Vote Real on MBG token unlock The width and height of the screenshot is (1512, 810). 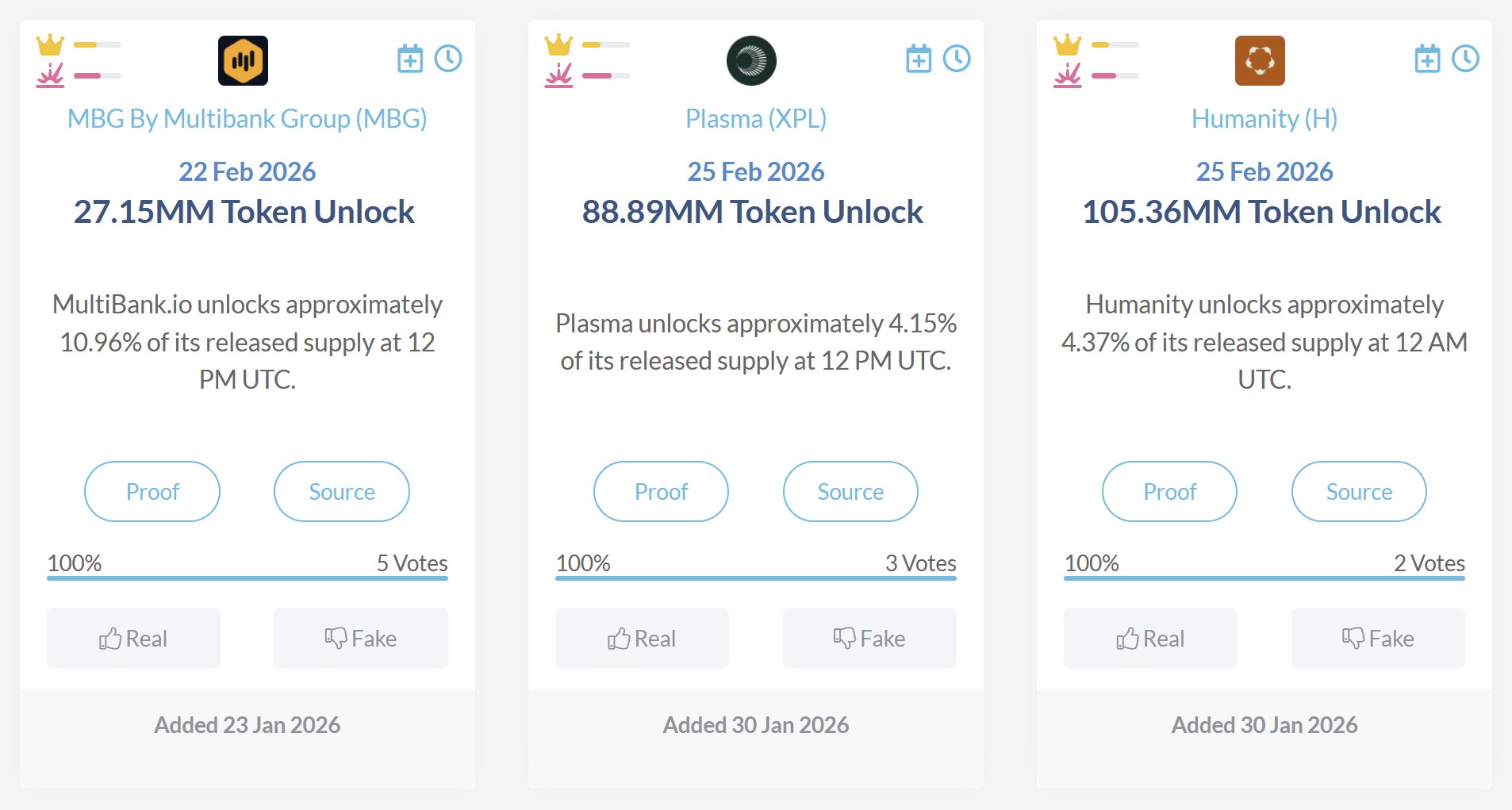click(133, 639)
